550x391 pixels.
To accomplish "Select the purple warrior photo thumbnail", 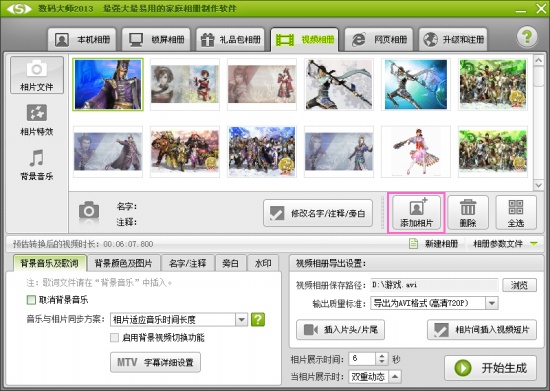I will click(x=108, y=85).
